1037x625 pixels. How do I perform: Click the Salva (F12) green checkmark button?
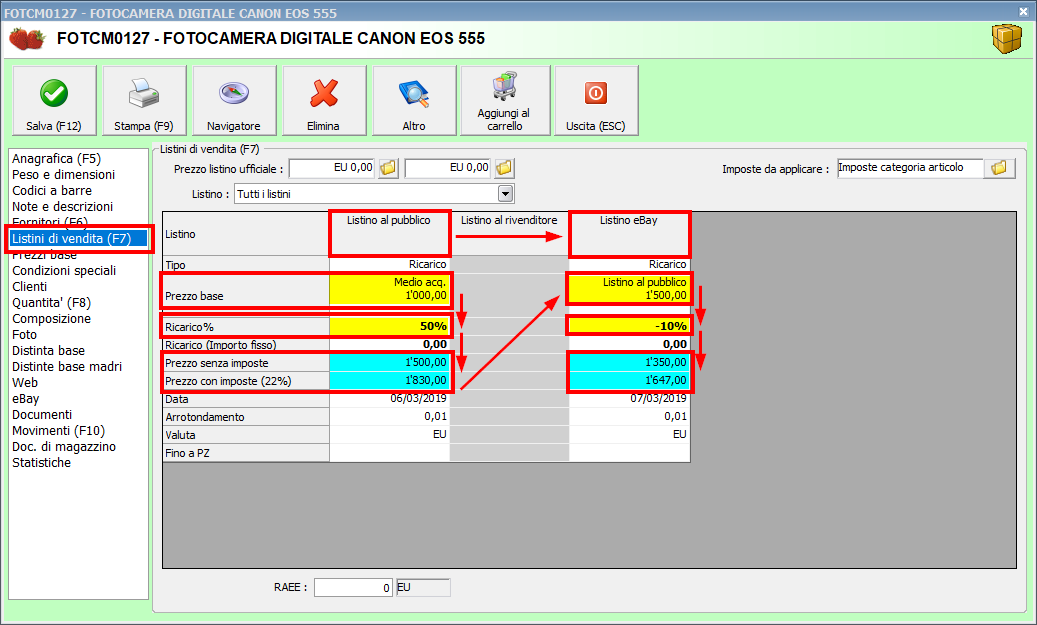point(54,101)
